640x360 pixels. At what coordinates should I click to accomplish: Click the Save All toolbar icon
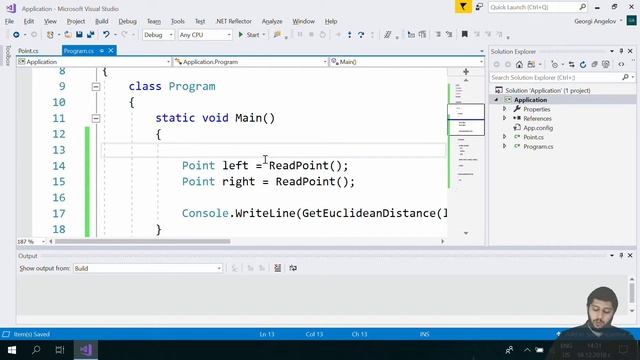[x=91, y=35]
